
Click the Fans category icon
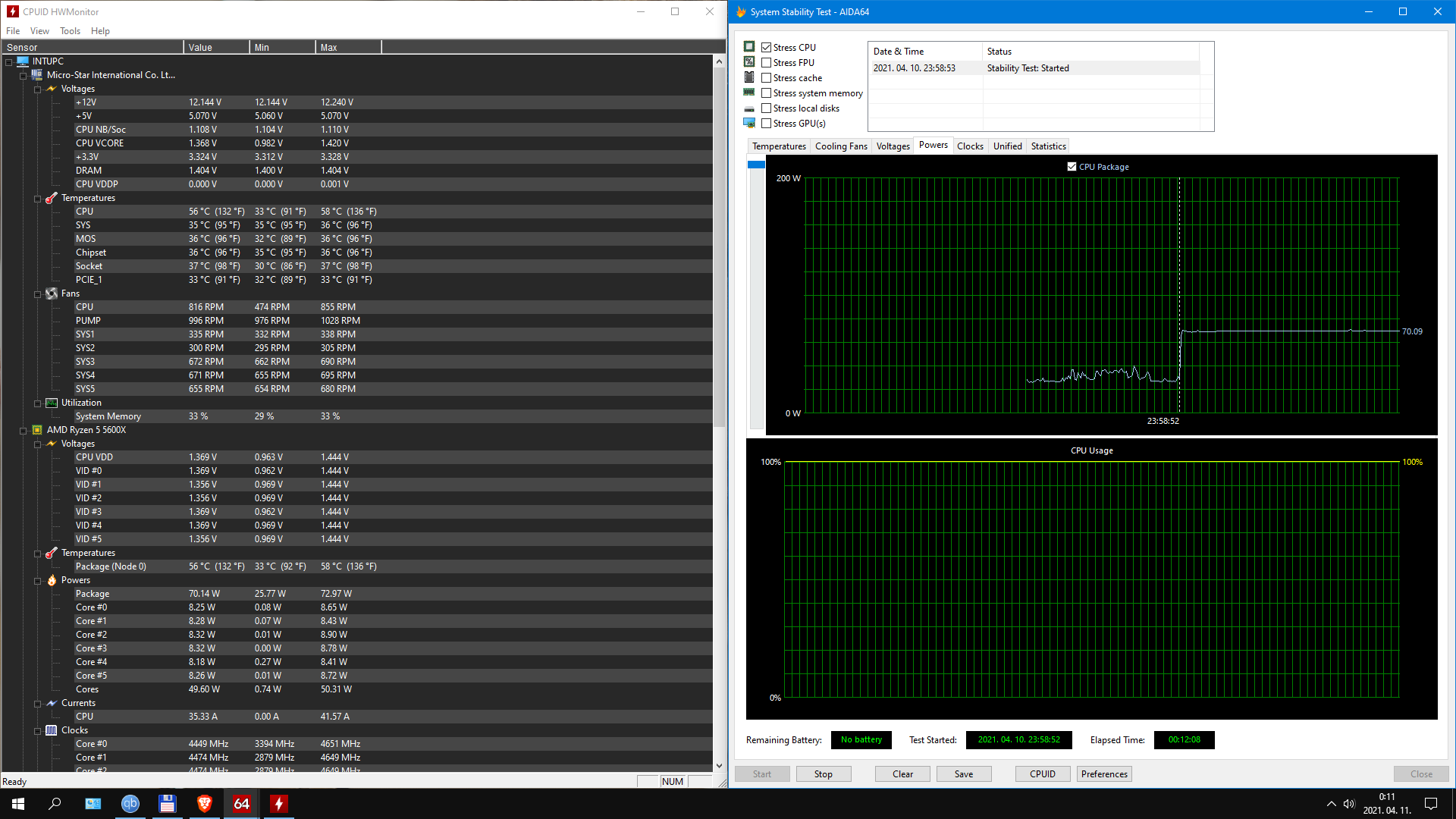[52, 293]
